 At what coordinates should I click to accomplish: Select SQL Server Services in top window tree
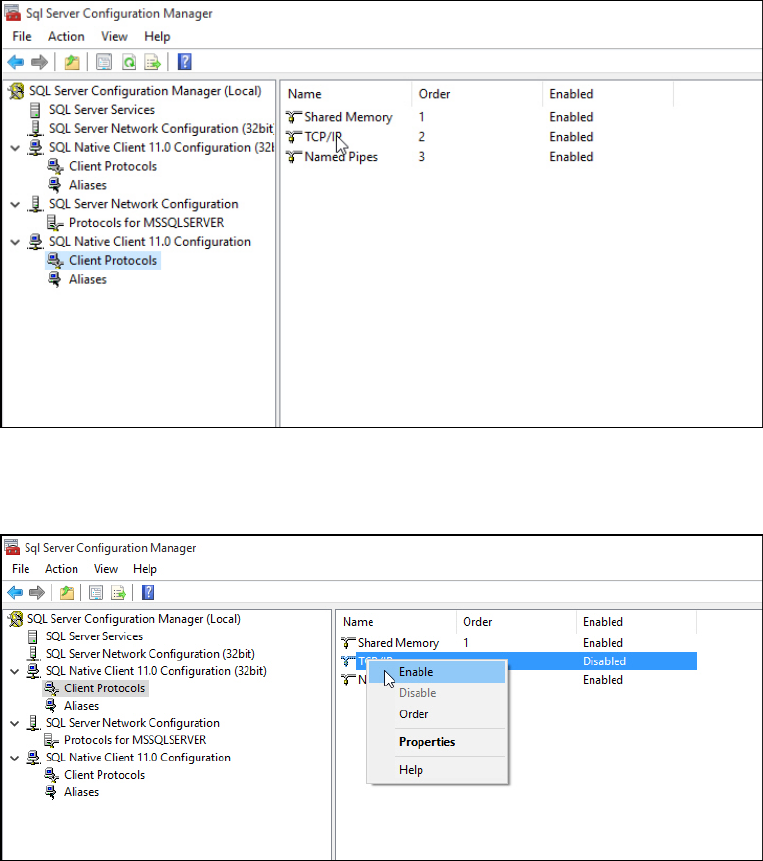[x=102, y=110]
